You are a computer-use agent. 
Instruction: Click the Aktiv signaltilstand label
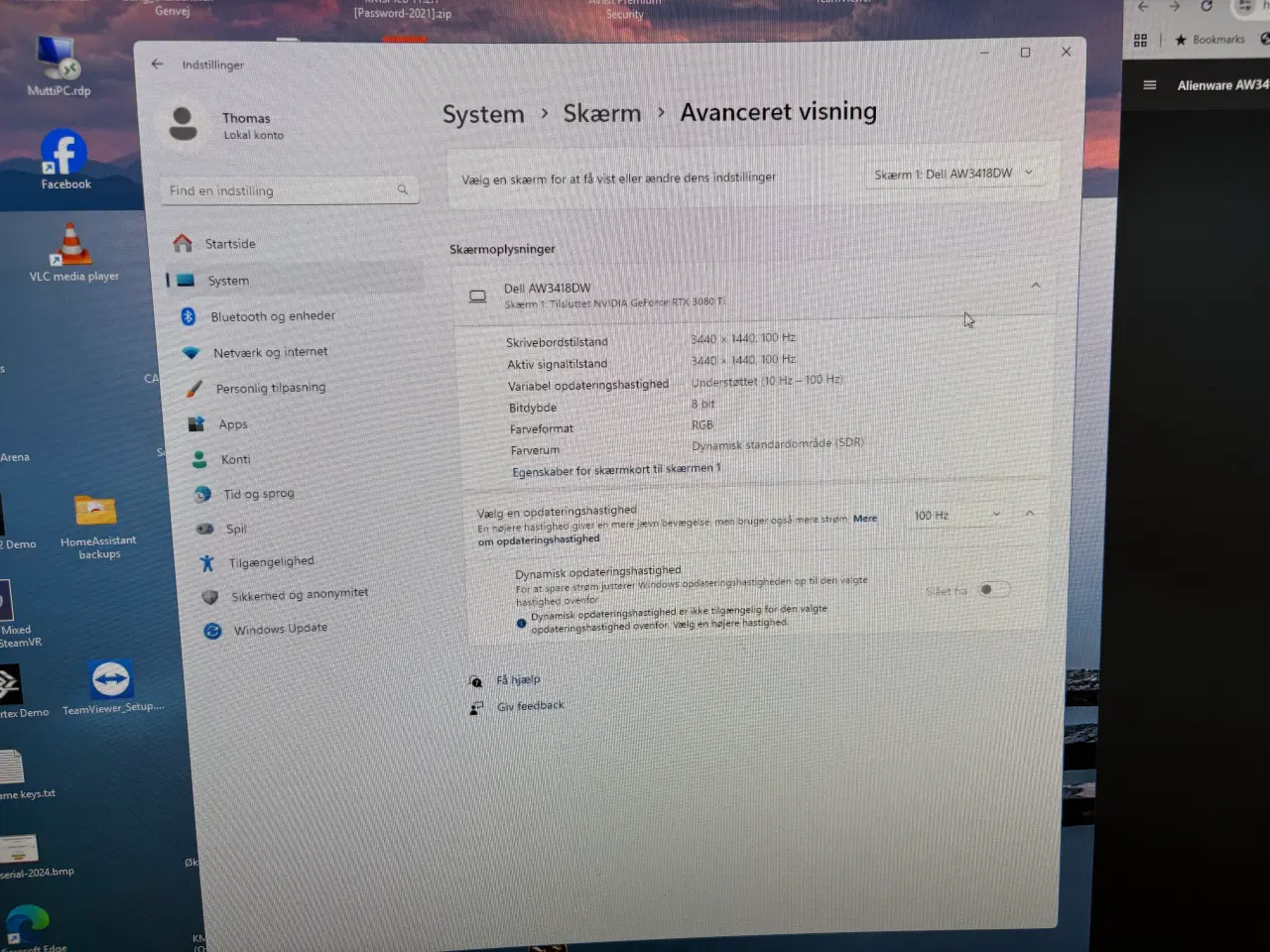pyautogui.click(x=557, y=364)
